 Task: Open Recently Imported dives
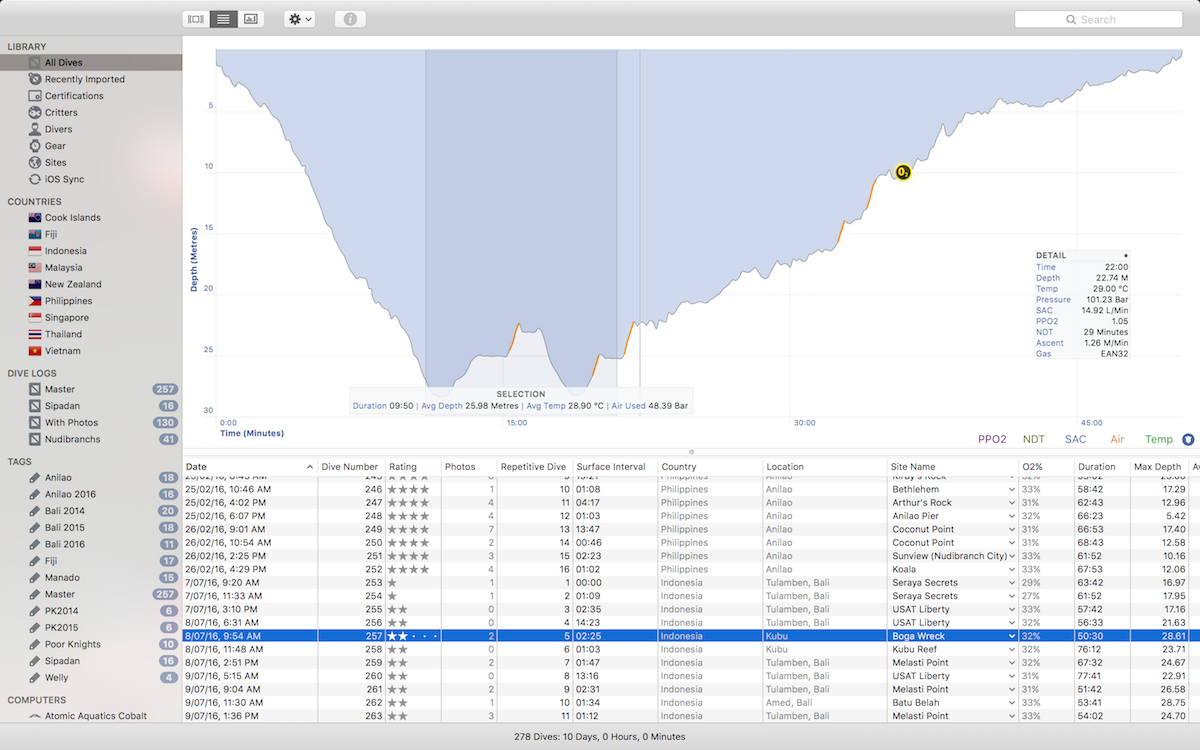[x=84, y=79]
